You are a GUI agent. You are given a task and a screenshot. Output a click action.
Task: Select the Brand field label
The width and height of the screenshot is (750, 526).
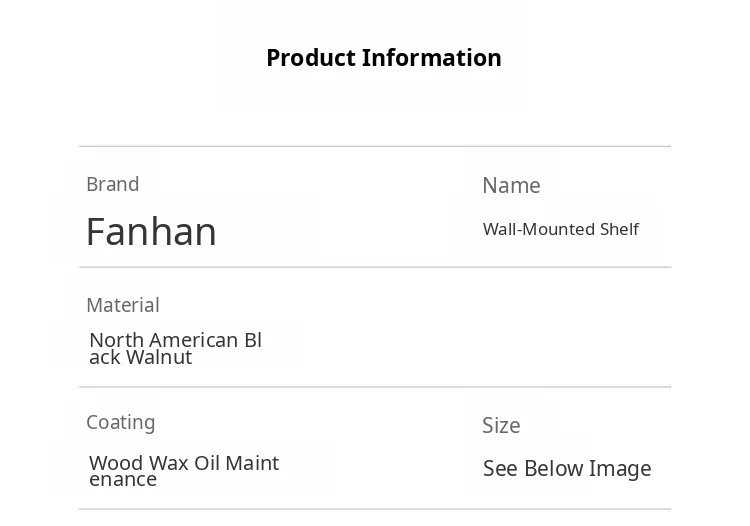tap(113, 184)
